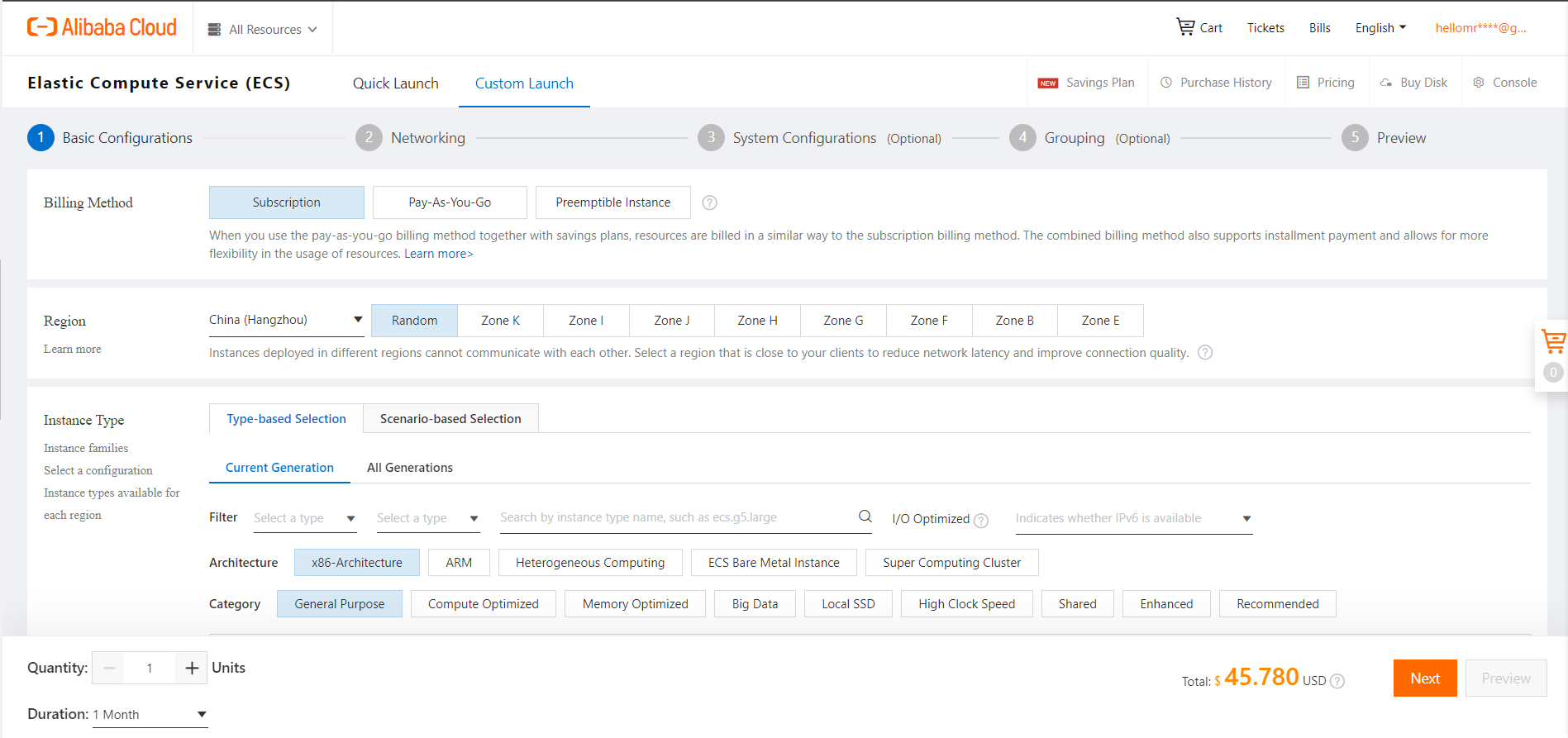Open the shopping cart icon in header
Viewport: 1568px width, 738px height.
point(1185,26)
